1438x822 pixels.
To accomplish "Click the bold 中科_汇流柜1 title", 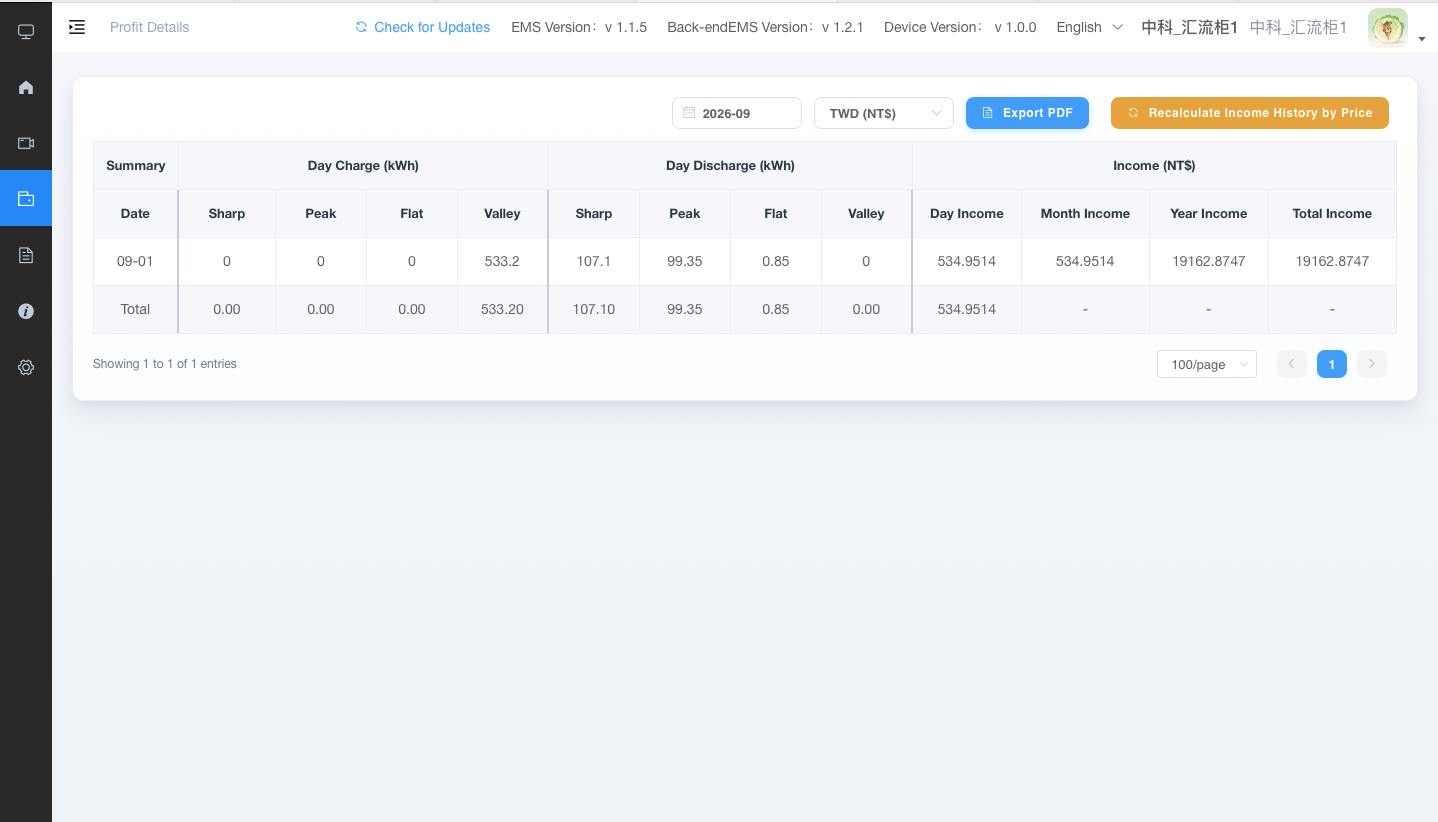I will [1189, 27].
